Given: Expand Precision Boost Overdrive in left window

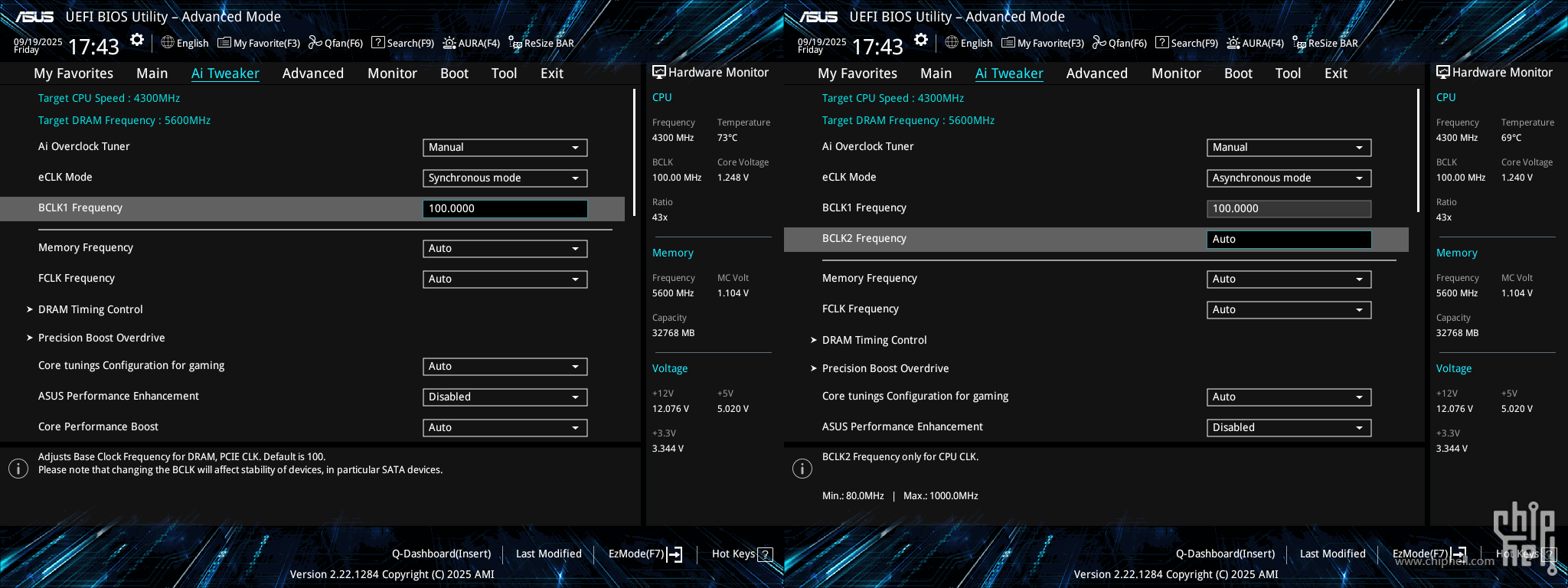Looking at the screenshot, I should [101, 338].
